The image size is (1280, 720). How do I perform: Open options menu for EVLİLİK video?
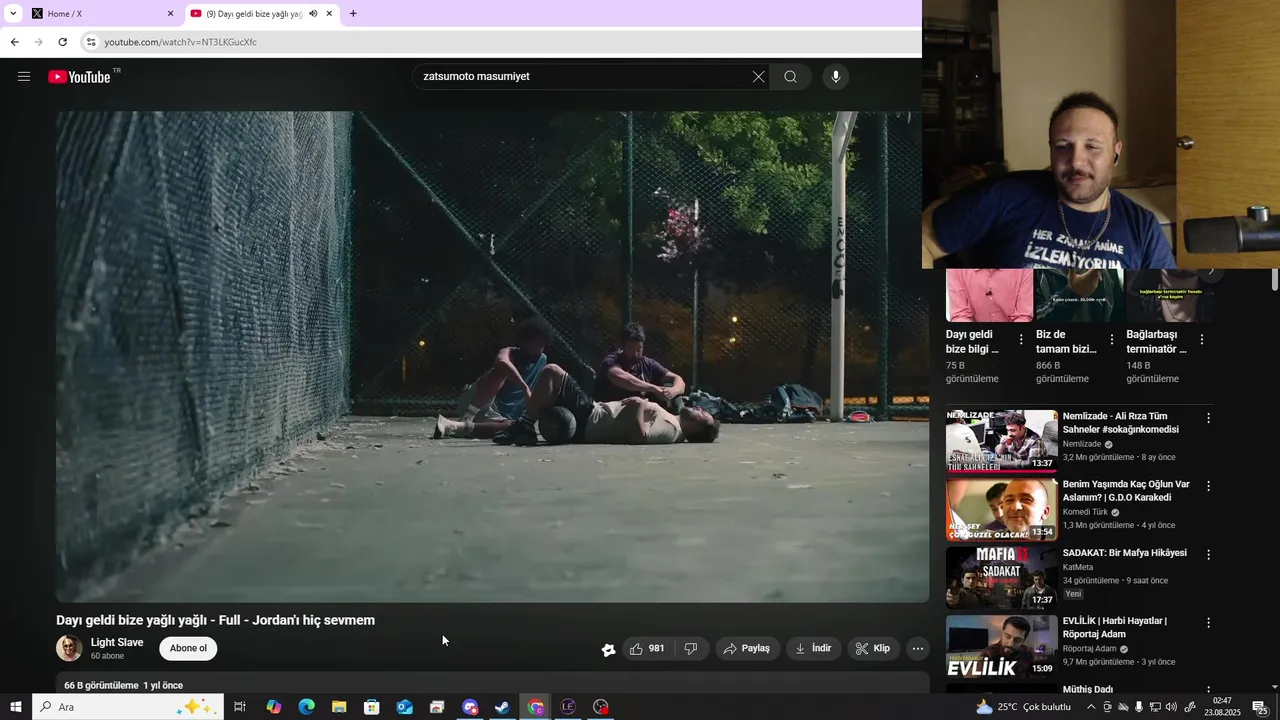pyautogui.click(x=1208, y=622)
